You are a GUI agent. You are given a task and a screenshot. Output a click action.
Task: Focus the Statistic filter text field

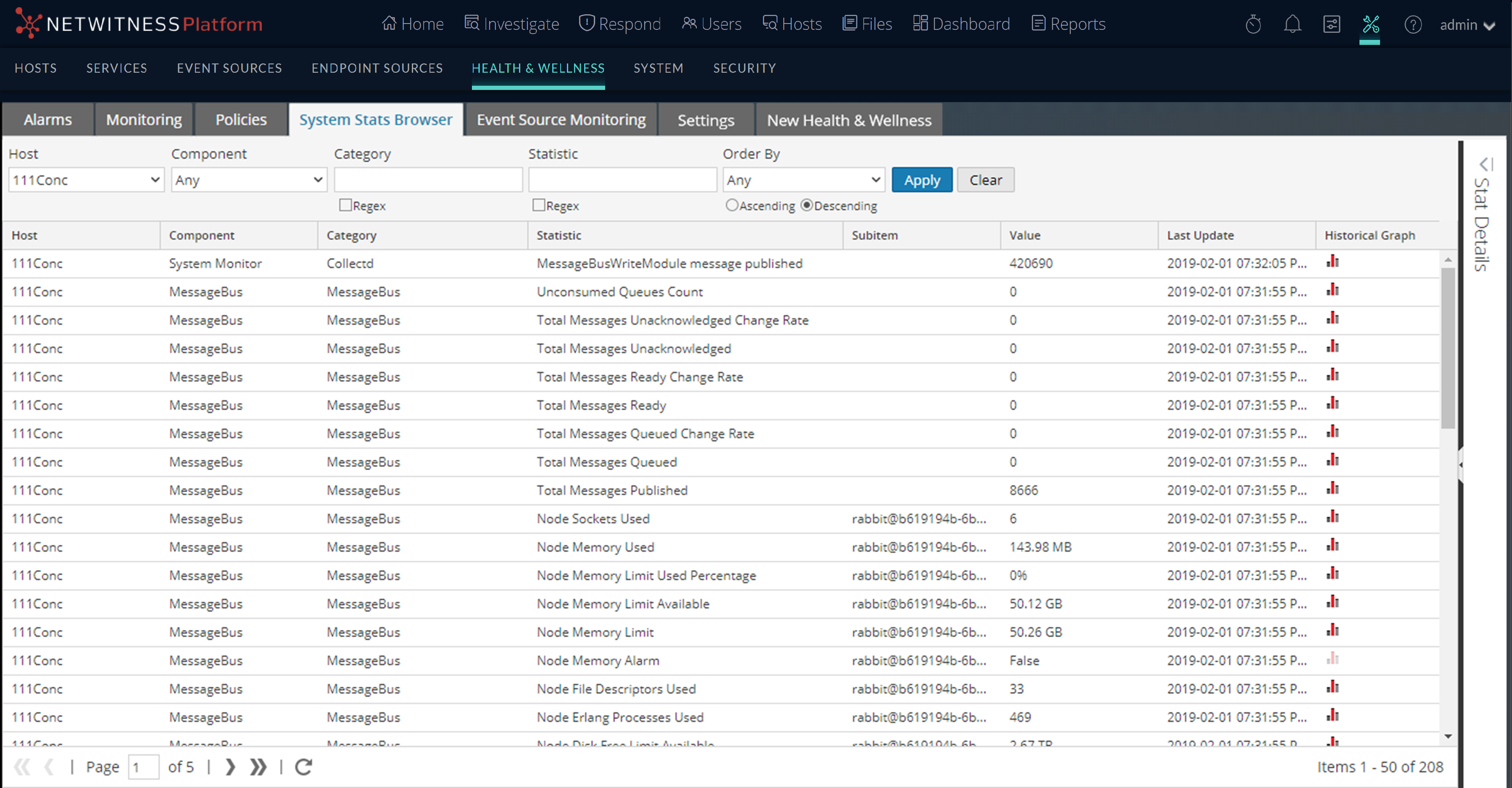(622, 180)
